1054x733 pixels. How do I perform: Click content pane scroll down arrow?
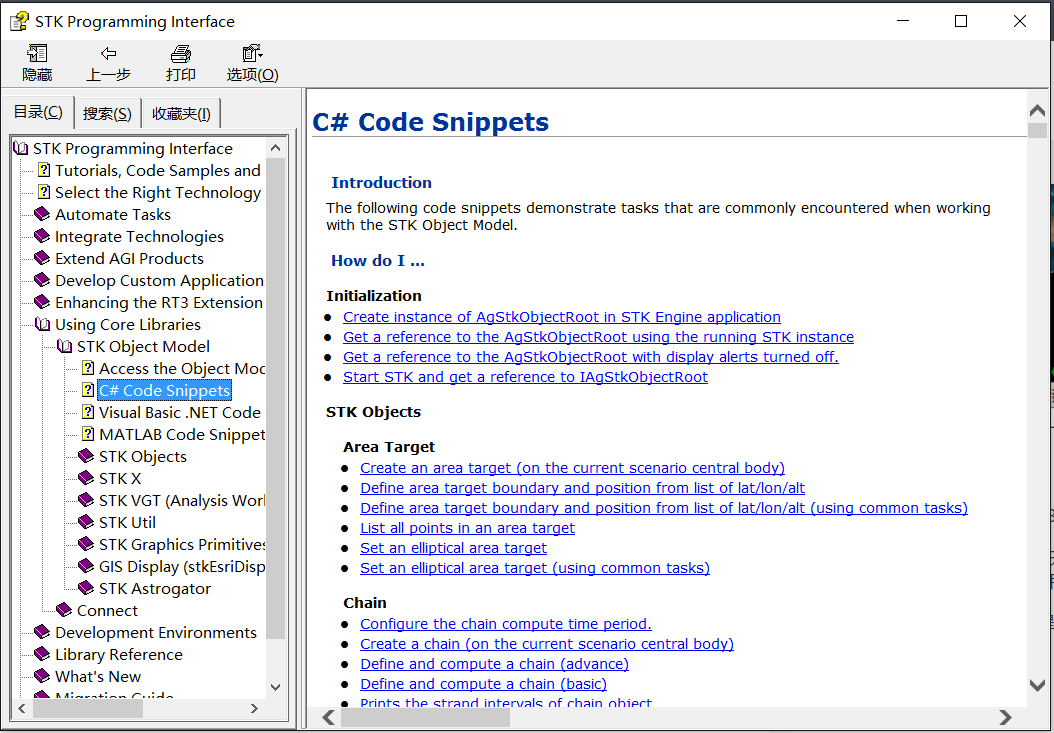[1037, 685]
